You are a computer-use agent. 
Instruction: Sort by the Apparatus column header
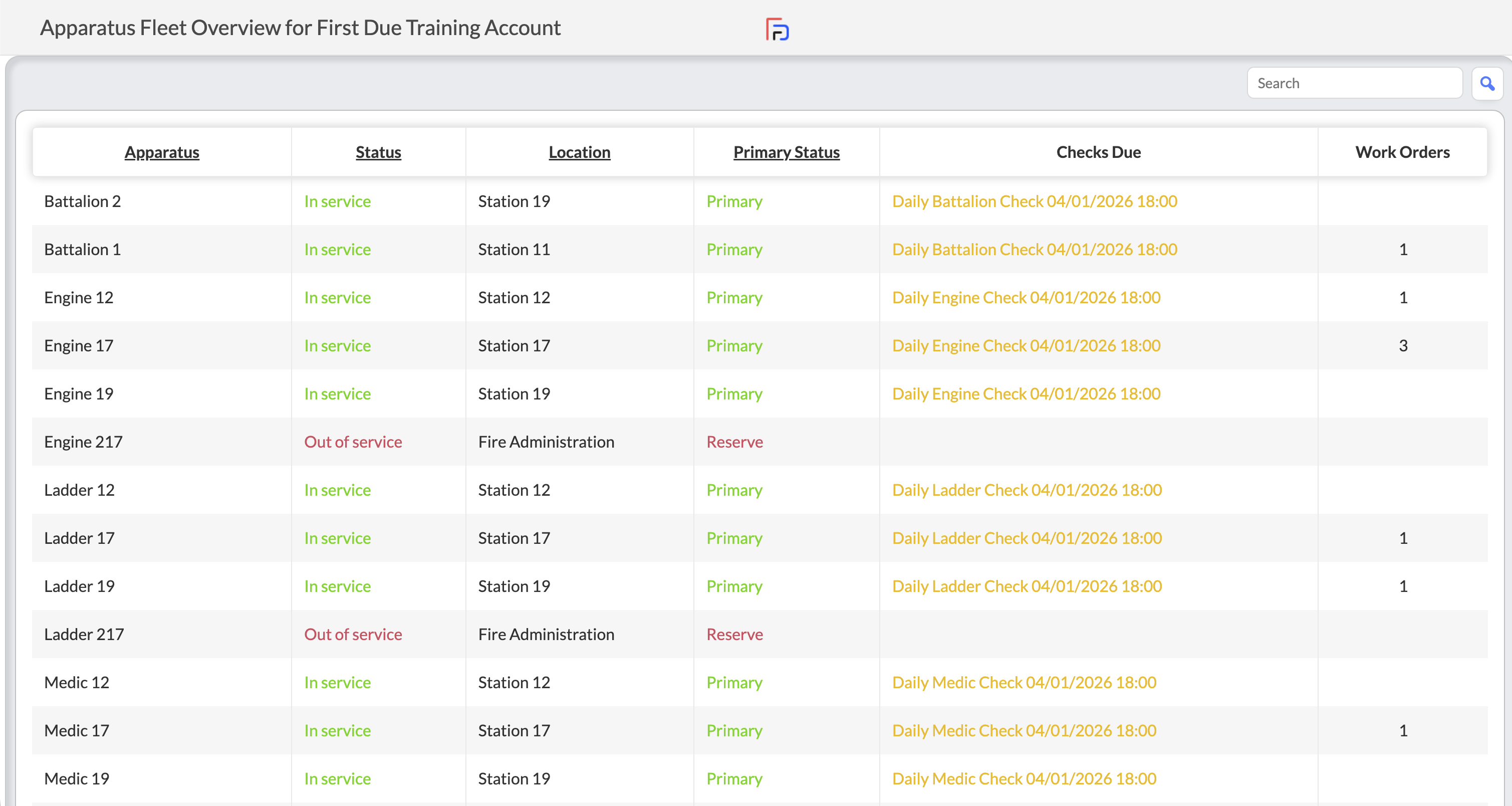tap(162, 152)
